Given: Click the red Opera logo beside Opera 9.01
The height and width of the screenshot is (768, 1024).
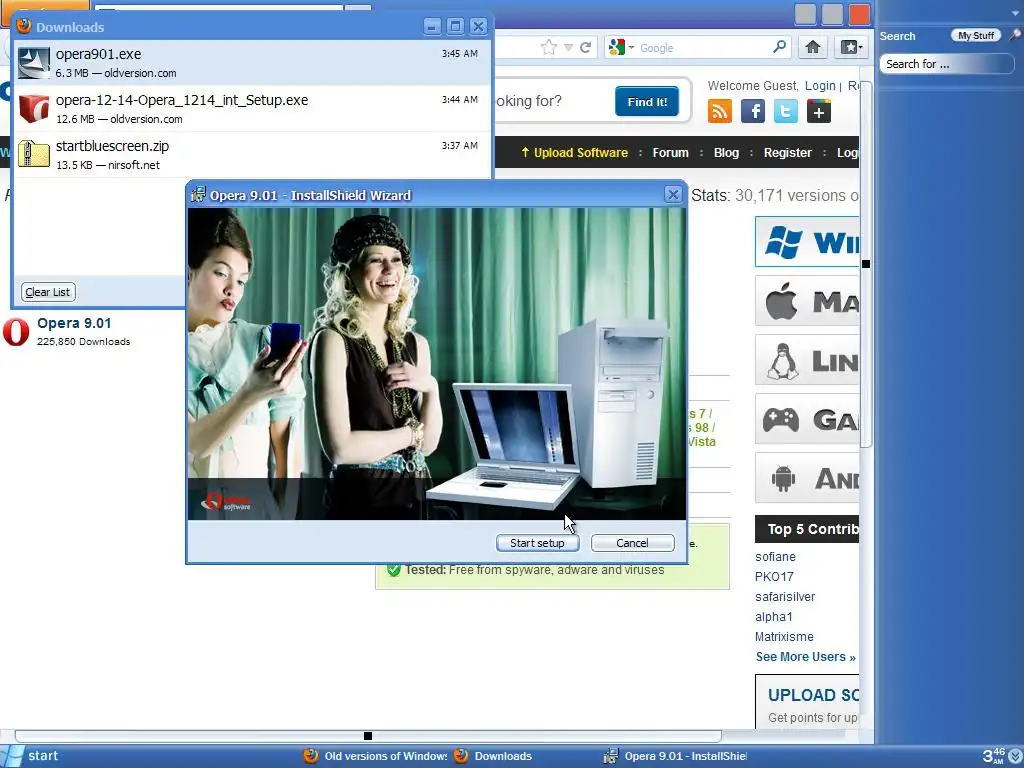Looking at the screenshot, I should [16, 332].
